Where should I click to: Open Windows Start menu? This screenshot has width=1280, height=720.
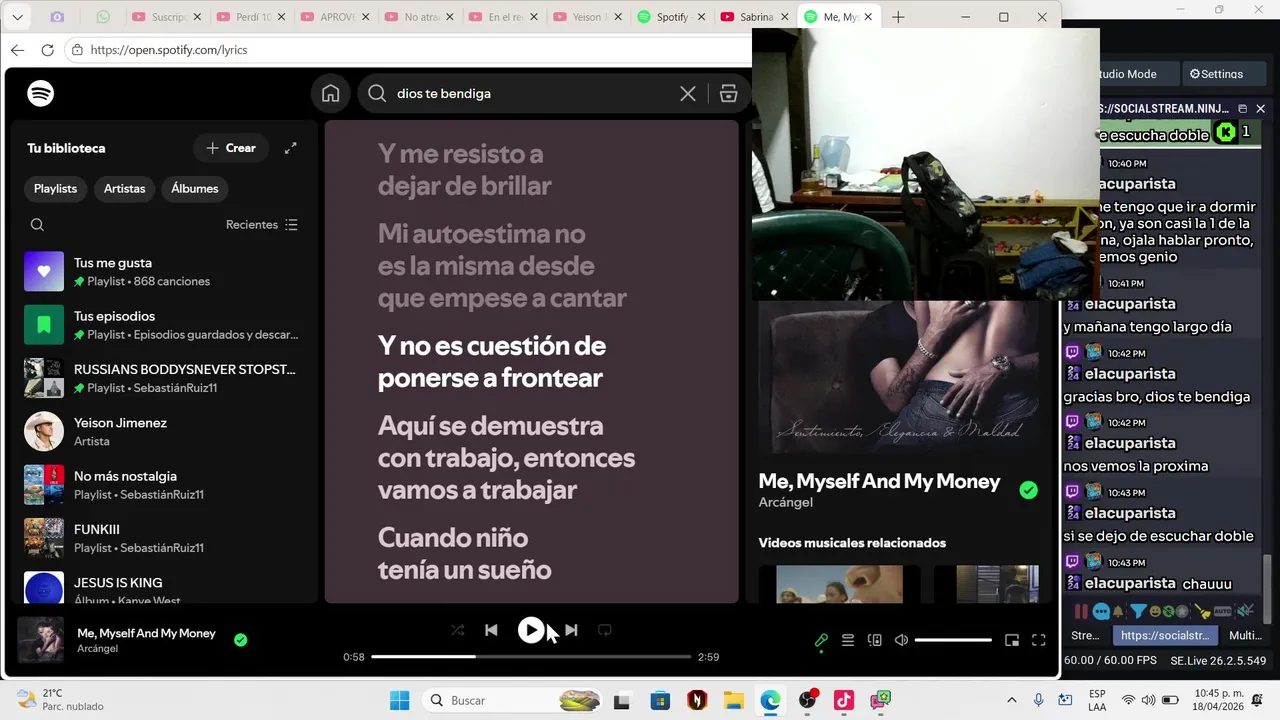point(399,700)
